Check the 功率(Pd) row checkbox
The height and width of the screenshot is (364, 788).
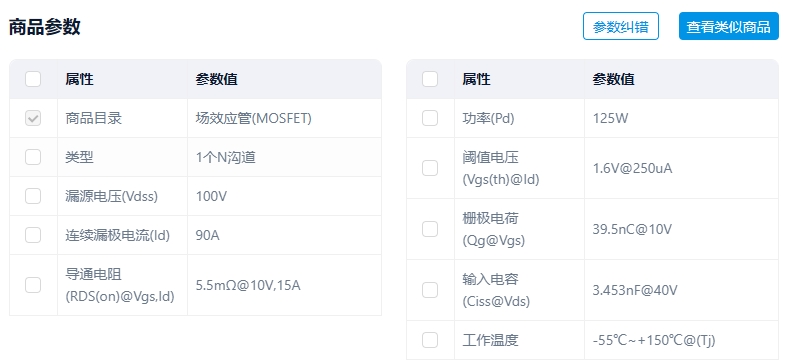(430, 118)
